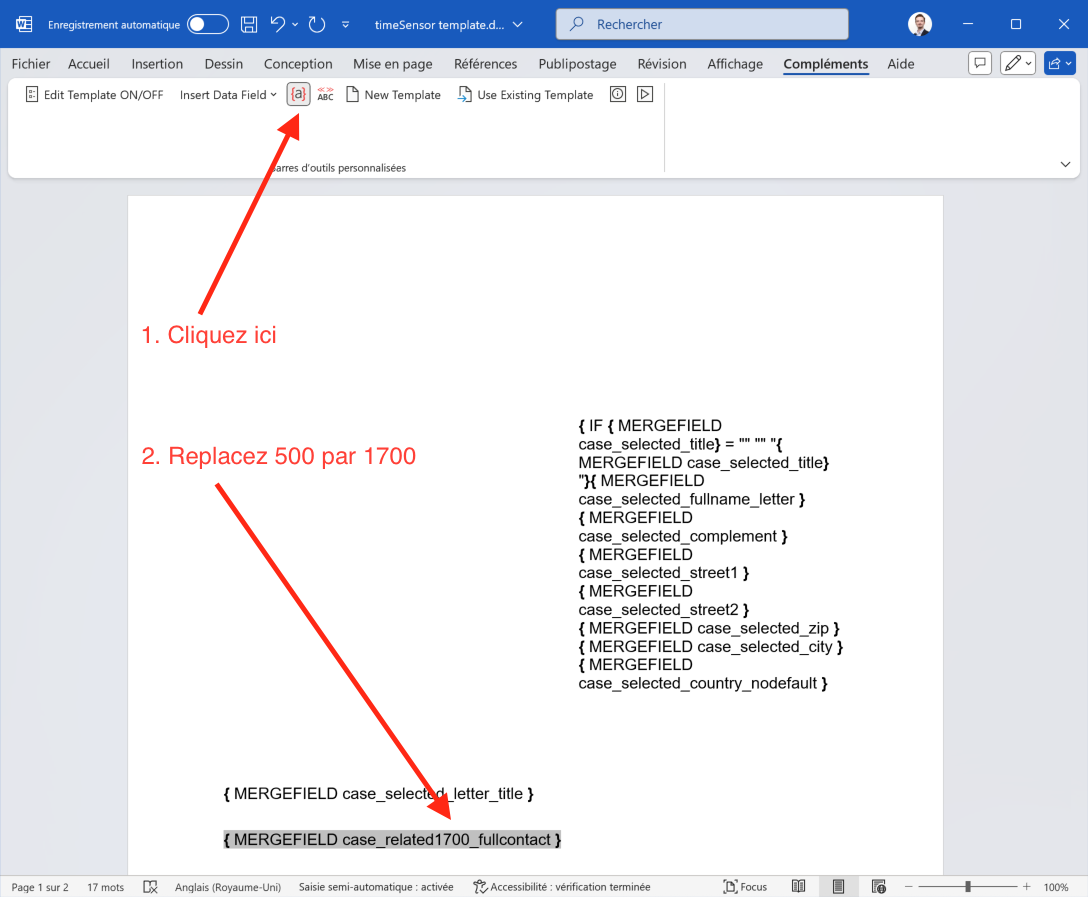This screenshot has height=897, width=1088.
Task: Open the Insert Data Field dropdown
Action: [x=228, y=94]
